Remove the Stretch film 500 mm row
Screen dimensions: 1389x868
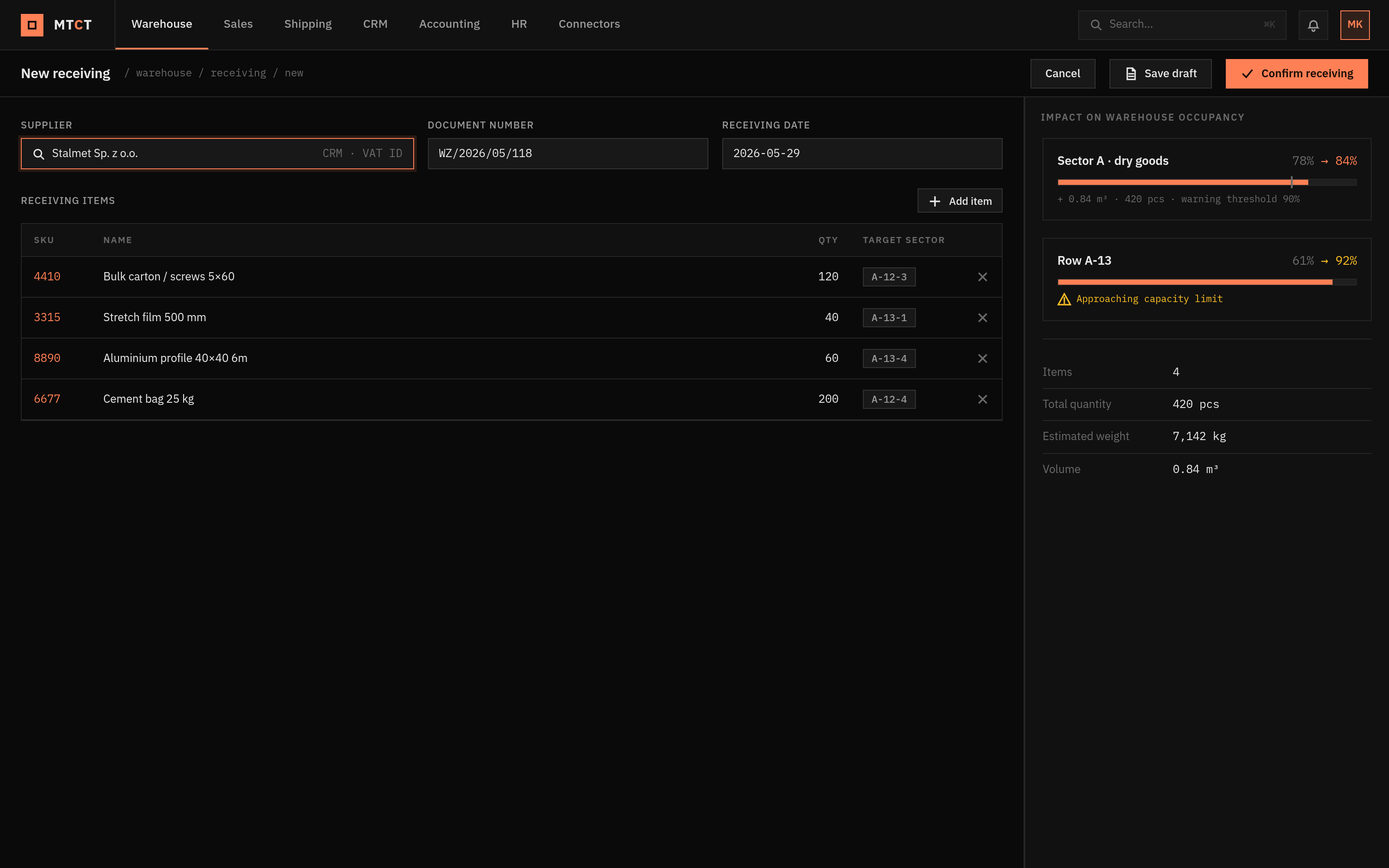click(x=982, y=317)
